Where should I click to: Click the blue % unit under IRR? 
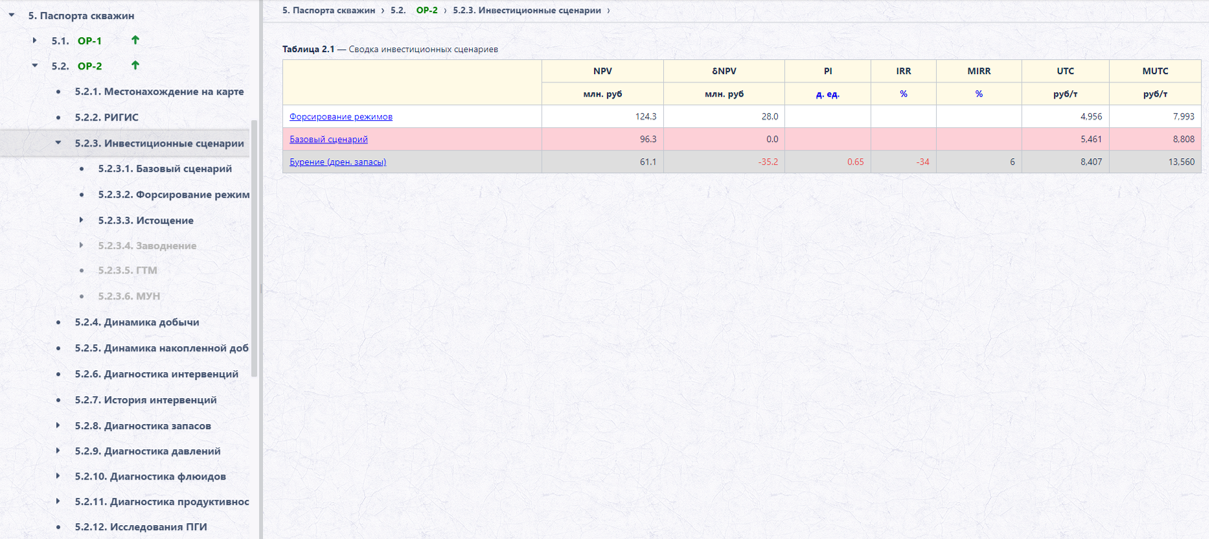903,94
